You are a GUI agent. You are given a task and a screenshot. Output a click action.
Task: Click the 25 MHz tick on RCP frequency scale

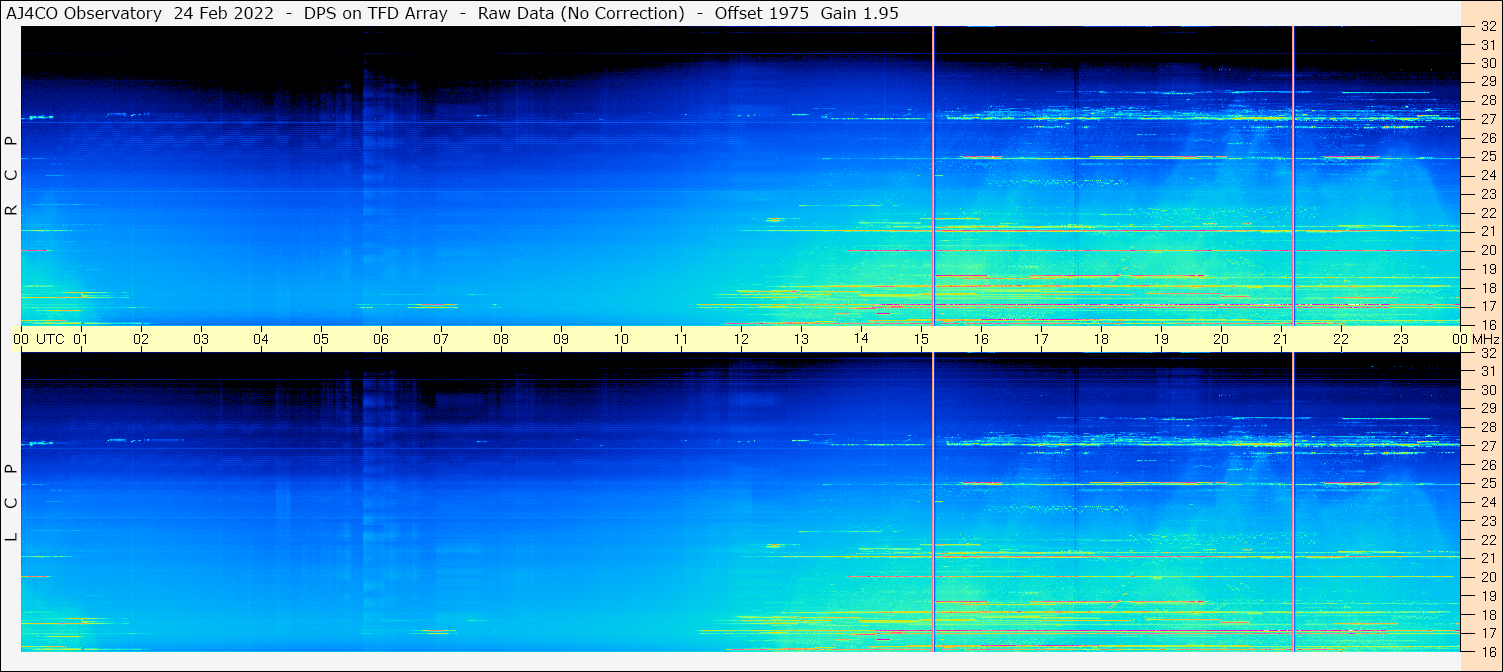click(x=1488, y=157)
